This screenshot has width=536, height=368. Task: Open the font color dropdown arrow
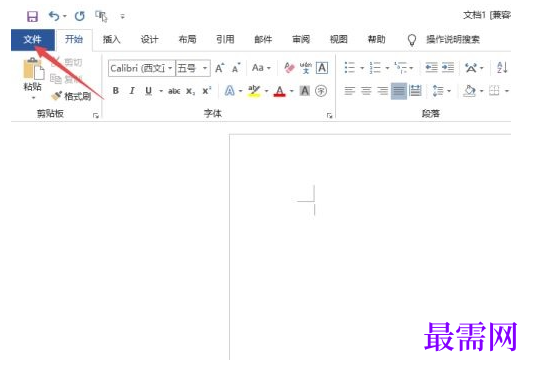pyautogui.click(x=292, y=91)
